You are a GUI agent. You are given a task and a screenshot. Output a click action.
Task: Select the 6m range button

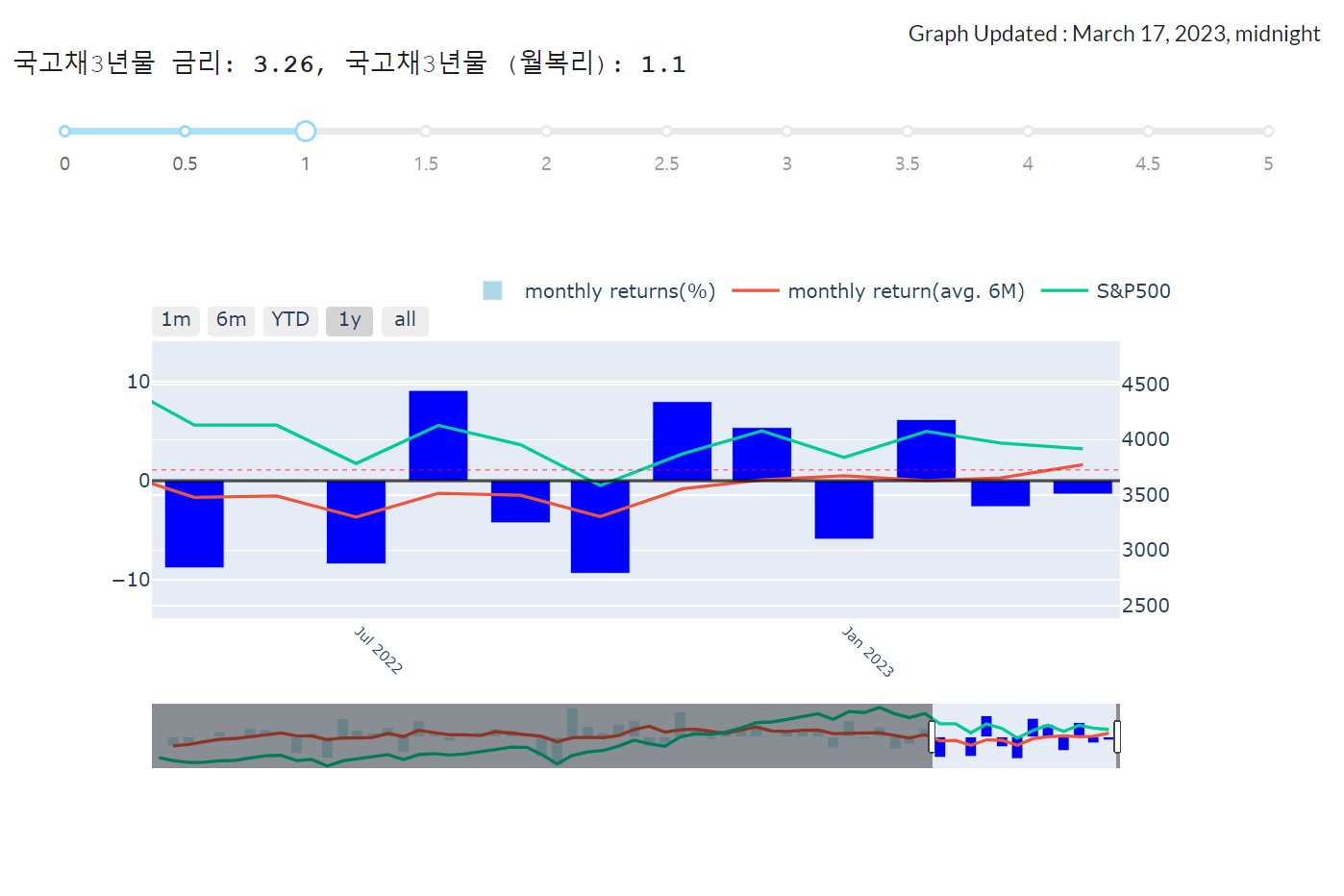pos(231,320)
